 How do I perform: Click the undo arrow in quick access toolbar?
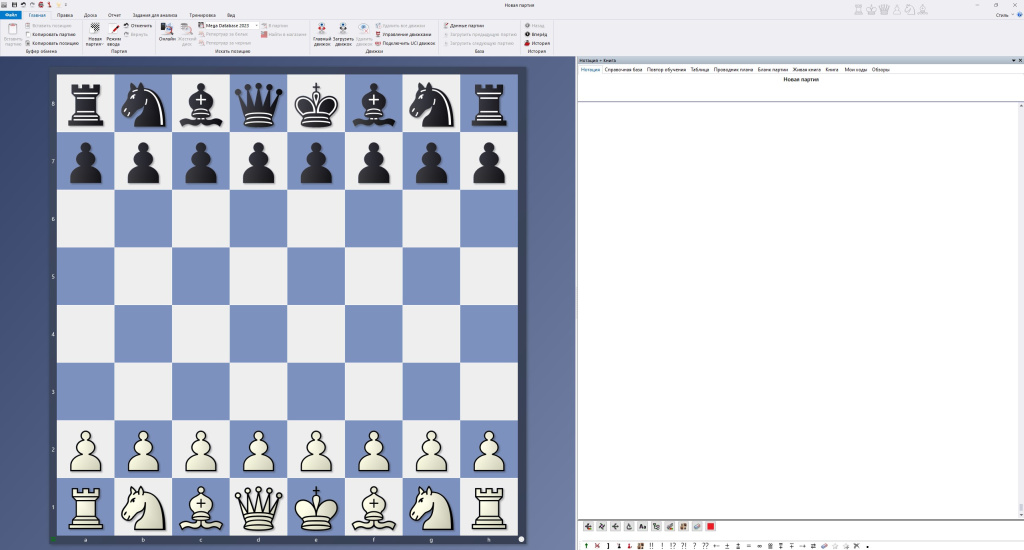click(23, 5)
